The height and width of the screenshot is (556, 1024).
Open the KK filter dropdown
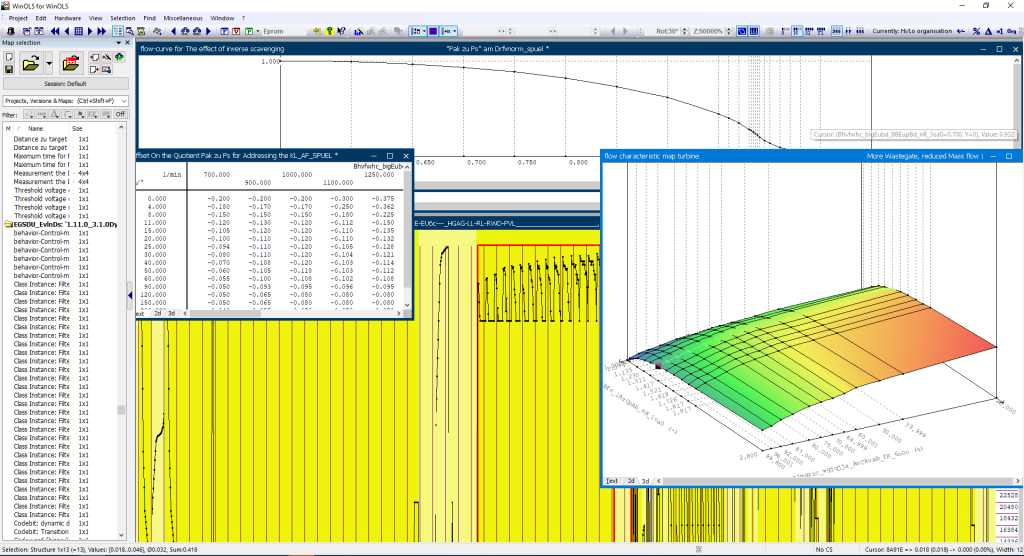(x=93, y=114)
